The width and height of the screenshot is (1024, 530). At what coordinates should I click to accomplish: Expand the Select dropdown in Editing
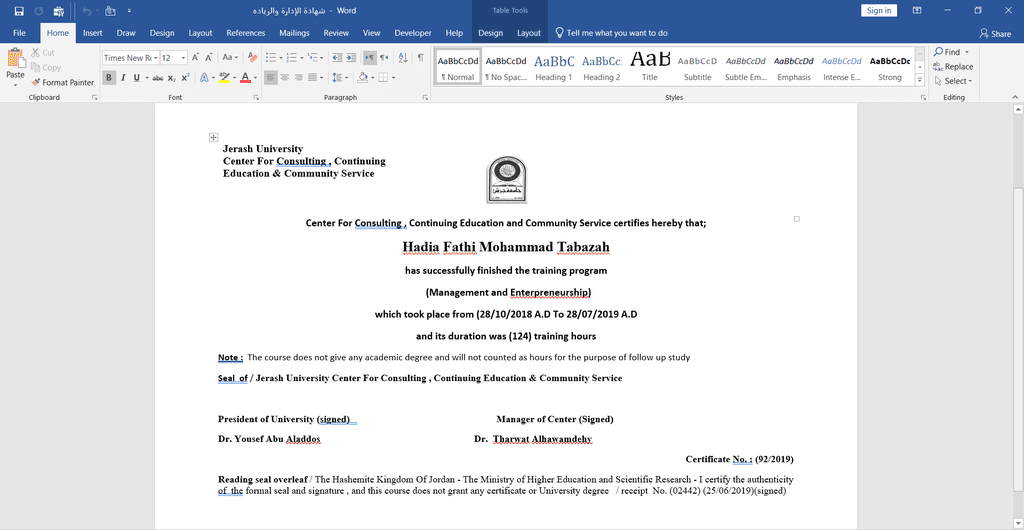click(x=953, y=81)
